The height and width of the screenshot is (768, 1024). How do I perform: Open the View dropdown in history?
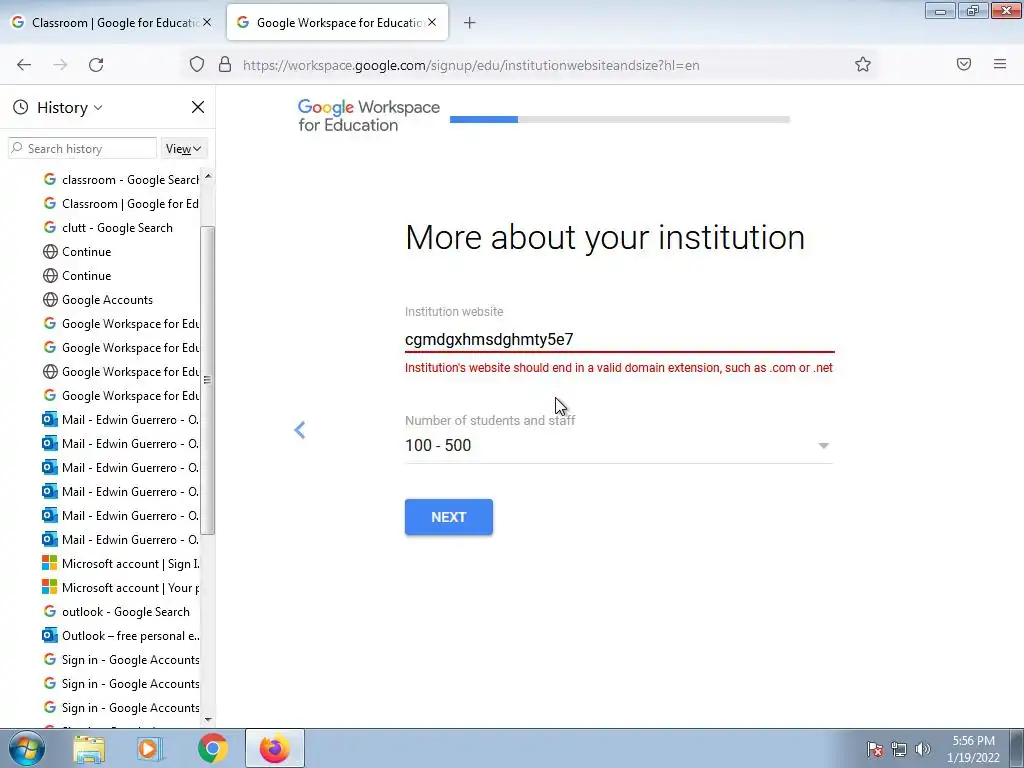click(184, 149)
